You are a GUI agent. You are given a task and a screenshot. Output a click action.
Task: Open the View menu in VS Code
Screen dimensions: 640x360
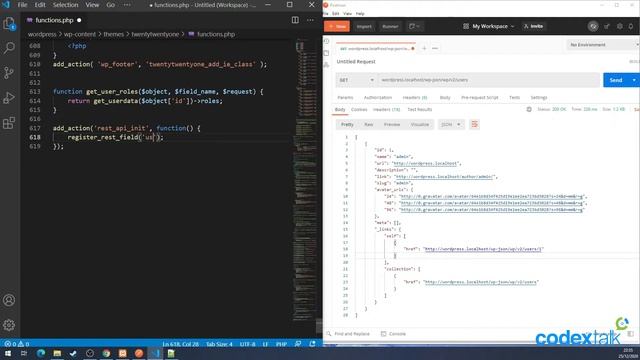[x=92, y=5]
